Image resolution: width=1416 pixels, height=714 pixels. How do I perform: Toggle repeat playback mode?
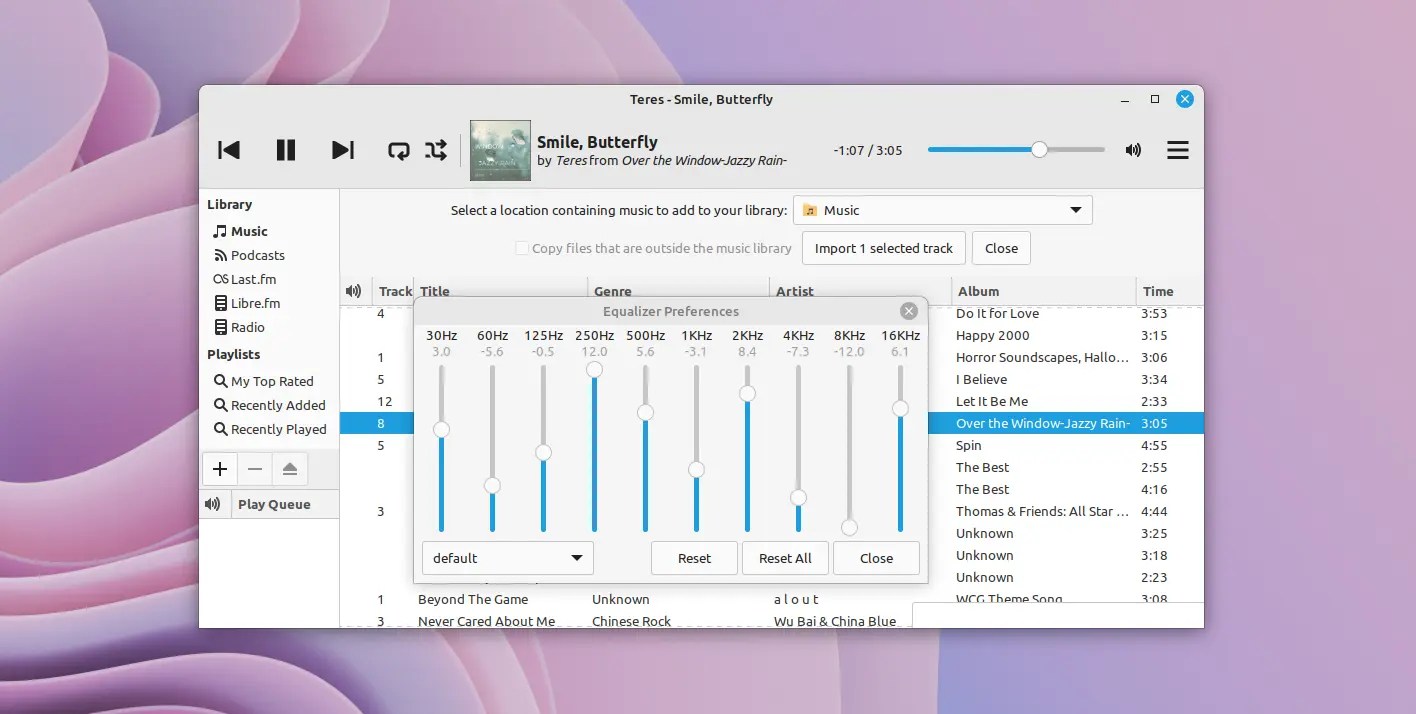tap(398, 150)
